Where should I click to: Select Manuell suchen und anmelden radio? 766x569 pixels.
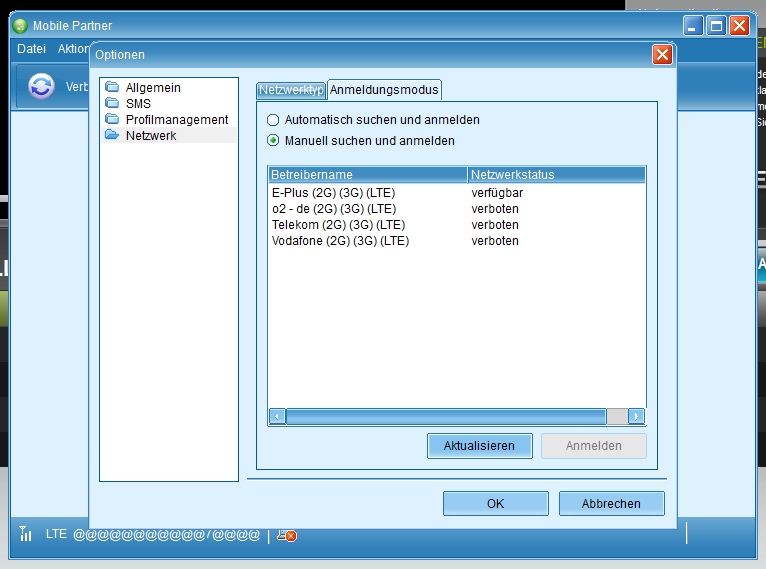click(x=273, y=141)
